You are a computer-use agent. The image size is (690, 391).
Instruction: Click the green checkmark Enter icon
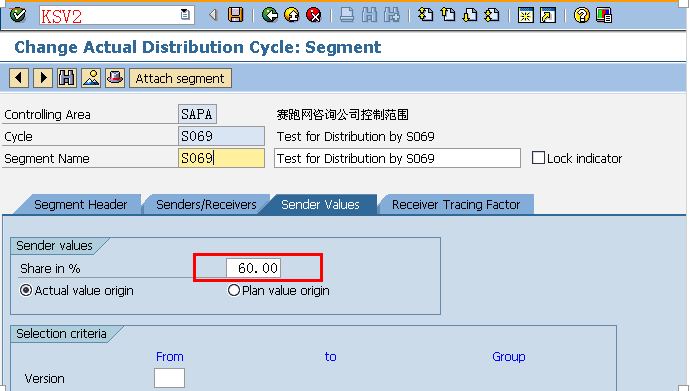tap(18, 15)
